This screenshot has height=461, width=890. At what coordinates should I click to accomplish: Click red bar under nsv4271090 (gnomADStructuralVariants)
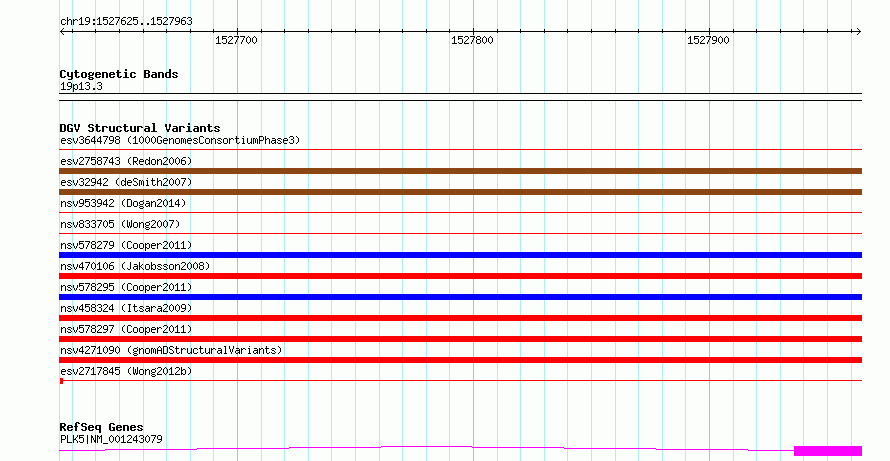[460, 360]
